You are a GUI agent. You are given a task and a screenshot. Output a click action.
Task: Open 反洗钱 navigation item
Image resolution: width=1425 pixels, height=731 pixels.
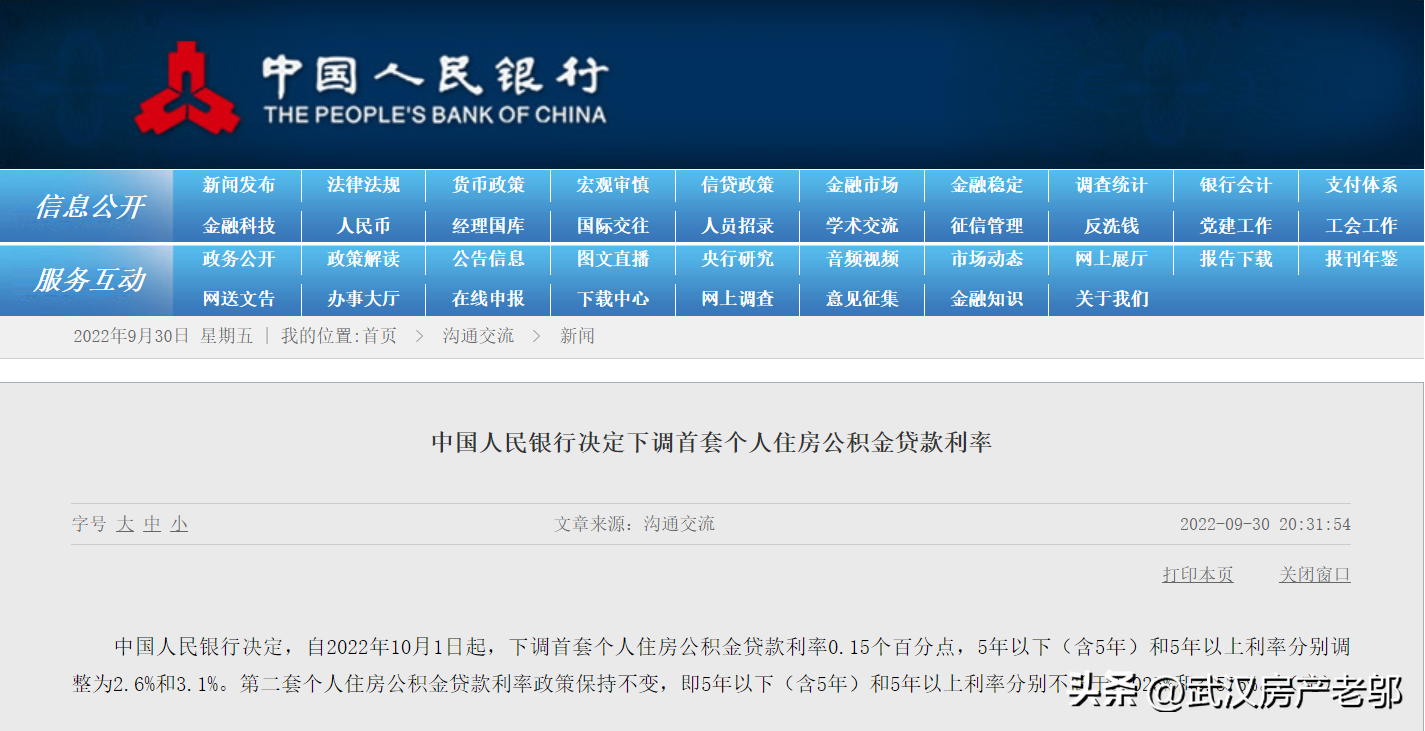1112,226
